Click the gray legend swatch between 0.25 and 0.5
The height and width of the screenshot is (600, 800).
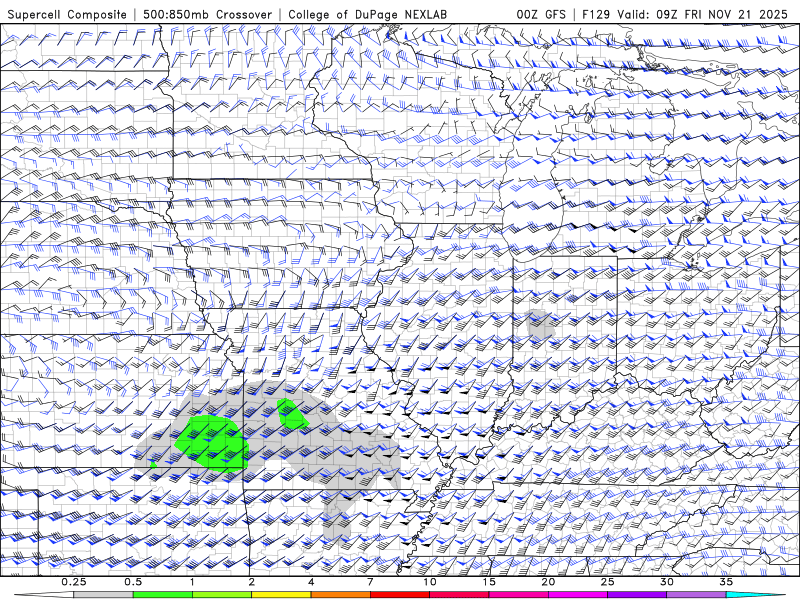103,595
